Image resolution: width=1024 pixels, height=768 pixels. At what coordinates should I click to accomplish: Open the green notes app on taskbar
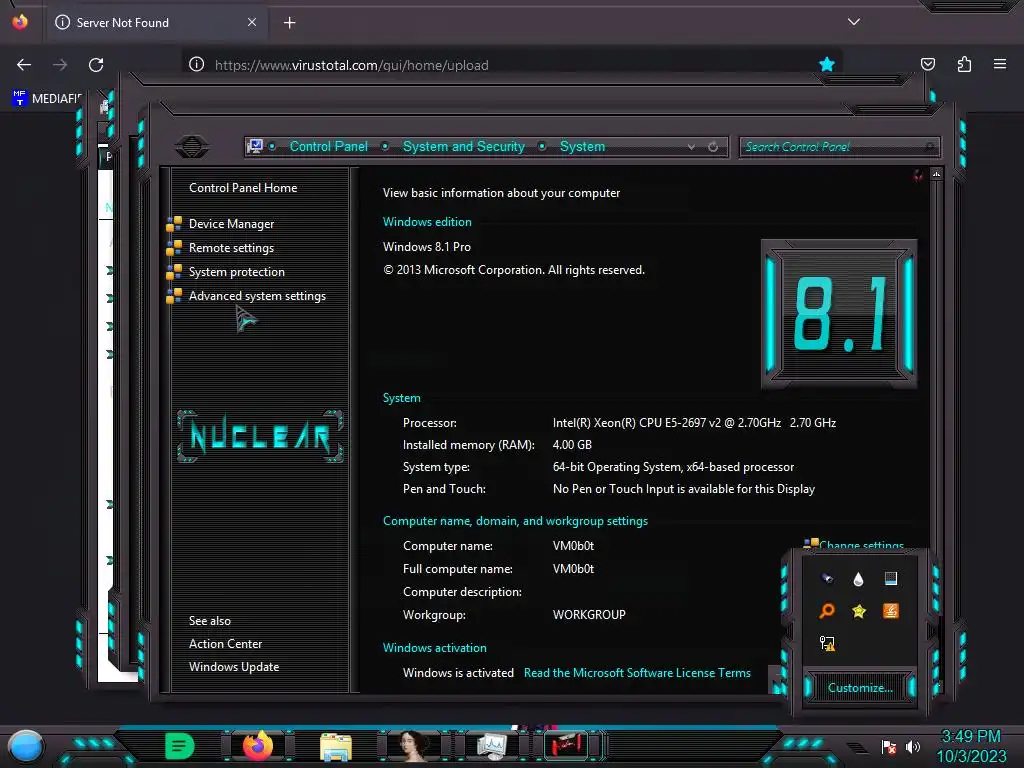[180, 746]
